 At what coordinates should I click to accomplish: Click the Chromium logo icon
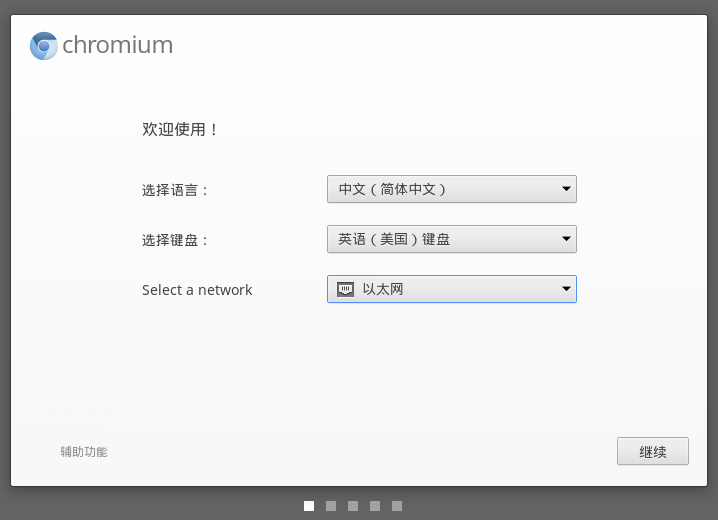pyautogui.click(x=44, y=46)
